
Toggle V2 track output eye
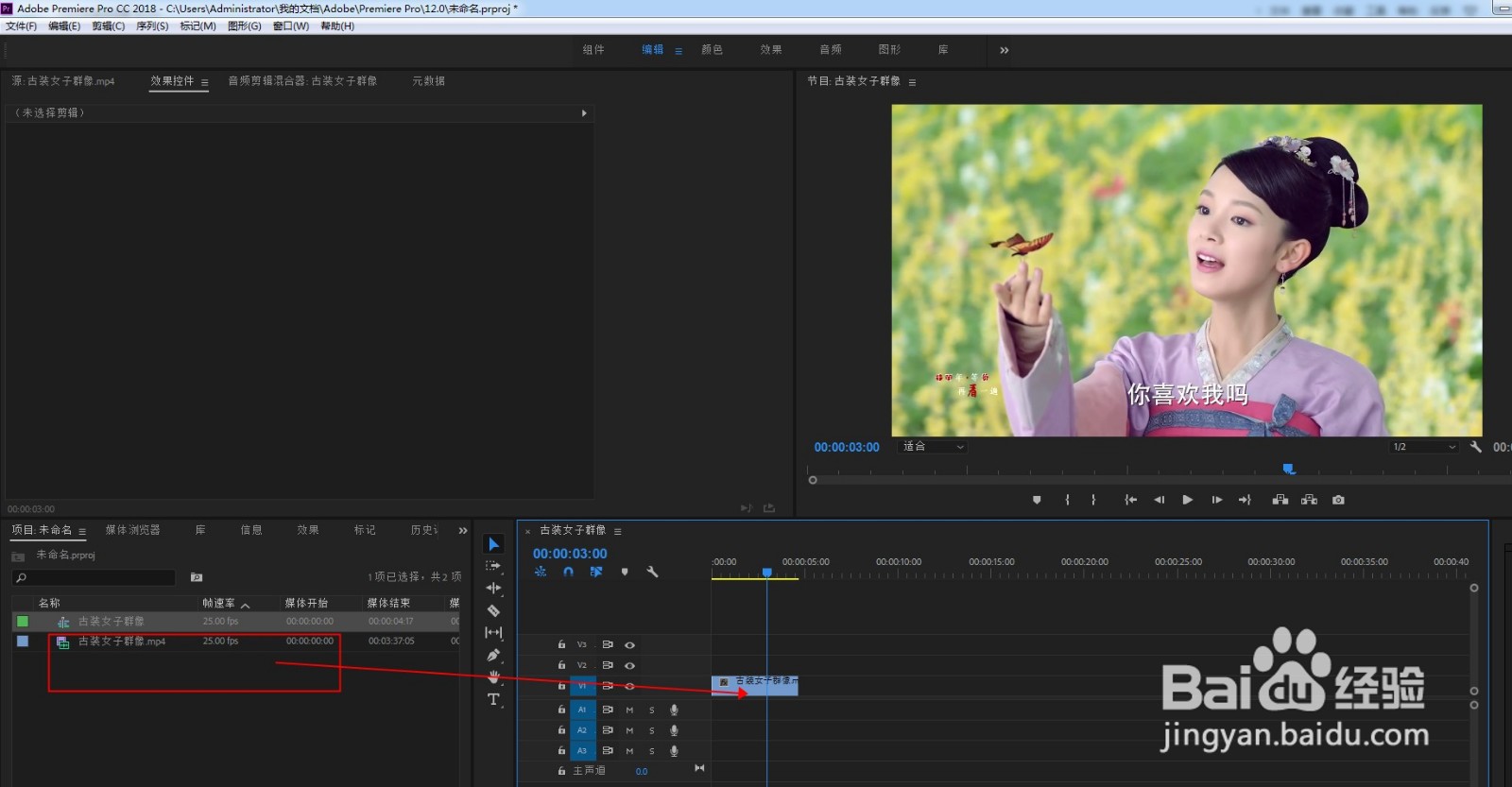point(629,666)
